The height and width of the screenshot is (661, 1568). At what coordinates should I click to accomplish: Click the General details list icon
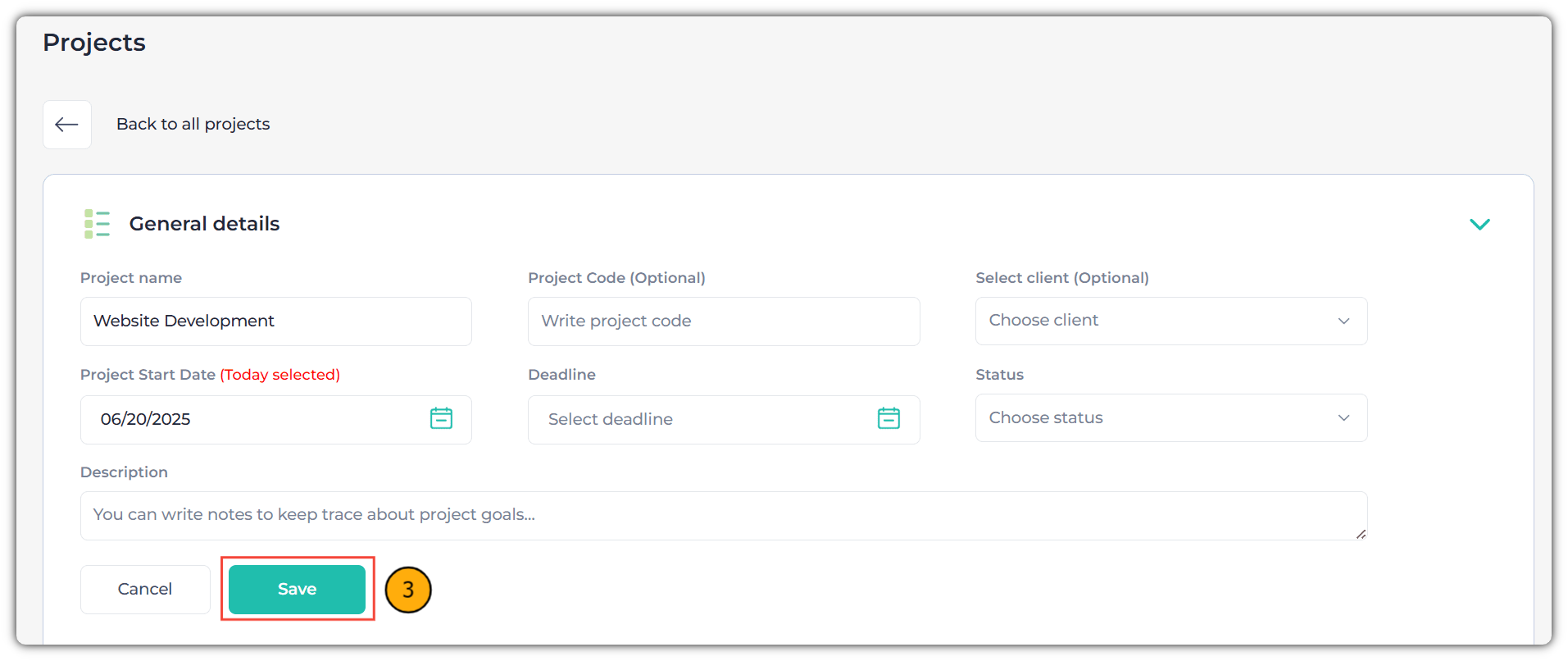(97, 224)
